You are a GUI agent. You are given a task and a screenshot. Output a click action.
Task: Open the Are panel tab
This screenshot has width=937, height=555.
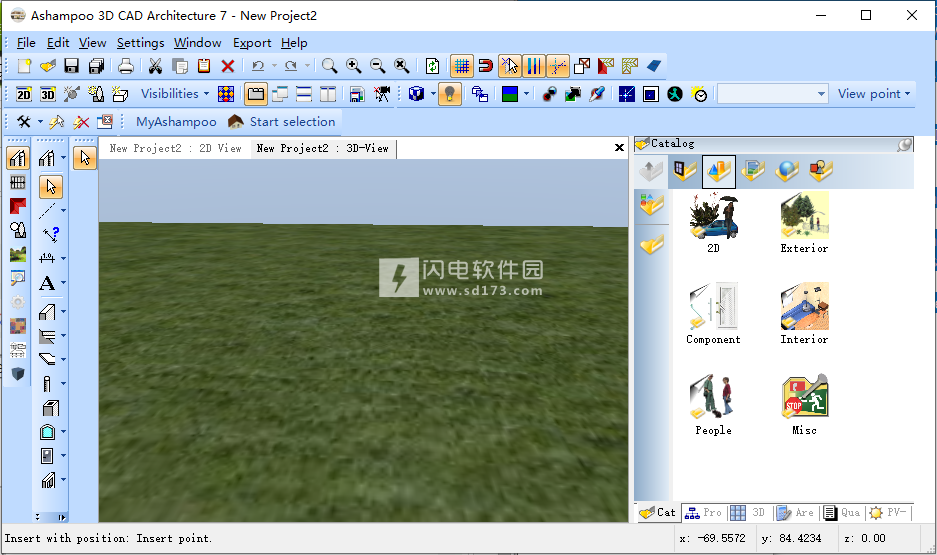pyautogui.click(x=795, y=513)
